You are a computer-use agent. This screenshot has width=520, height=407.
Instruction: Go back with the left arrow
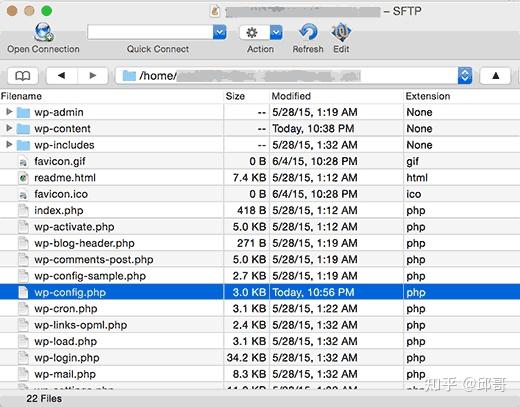pos(62,76)
